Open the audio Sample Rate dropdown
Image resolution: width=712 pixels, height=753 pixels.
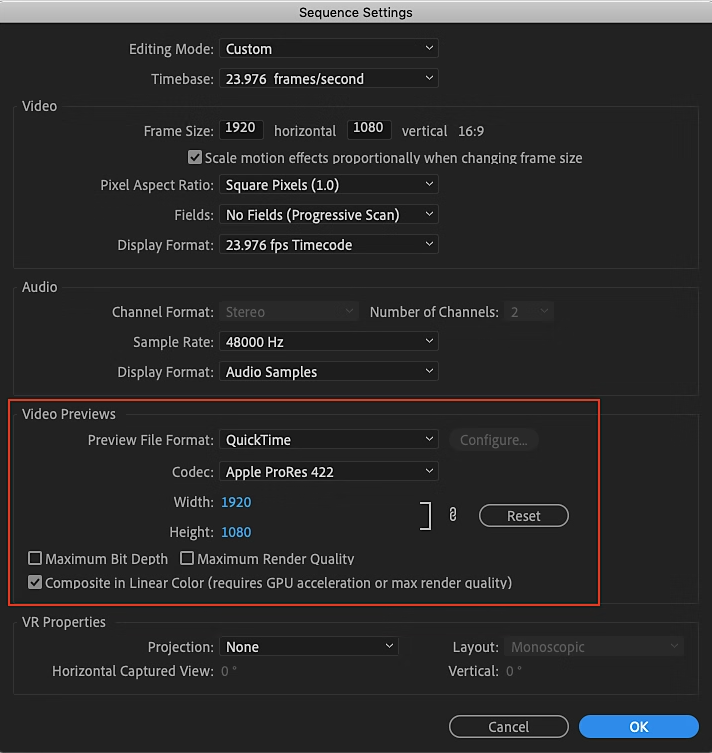pyautogui.click(x=328, y=342)
